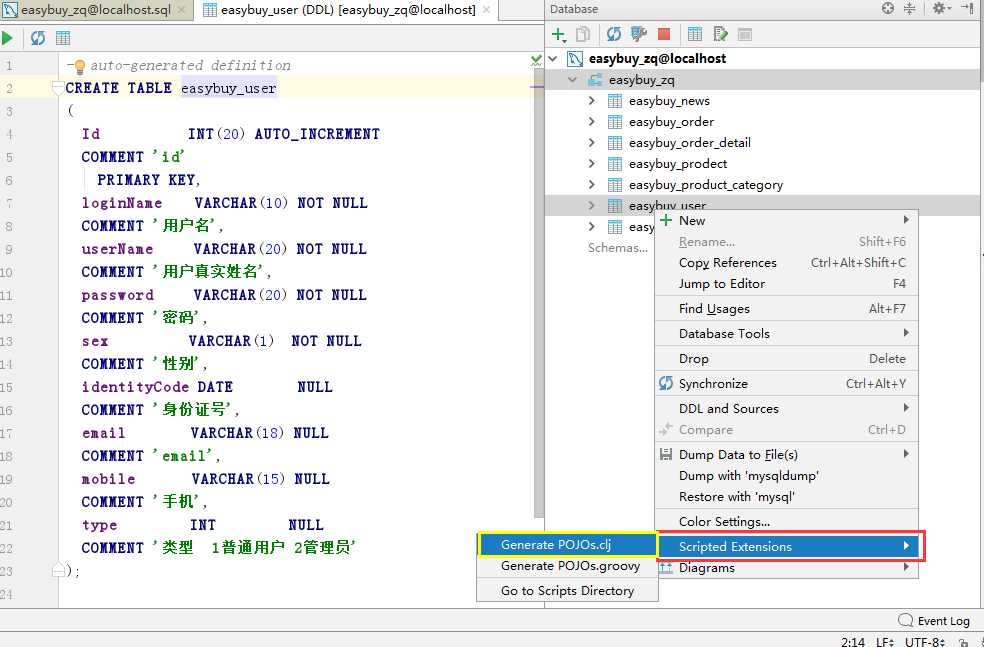Close the easybuy_user (DDL) tab
Screen dimensions: 984x647
click(x=486, y=10)
